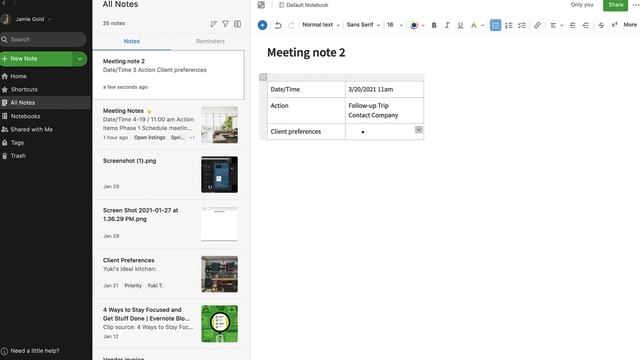Open All Notes in sidebar
The width and height of the screenshot is (640, 360).
[x=45, y=103]
